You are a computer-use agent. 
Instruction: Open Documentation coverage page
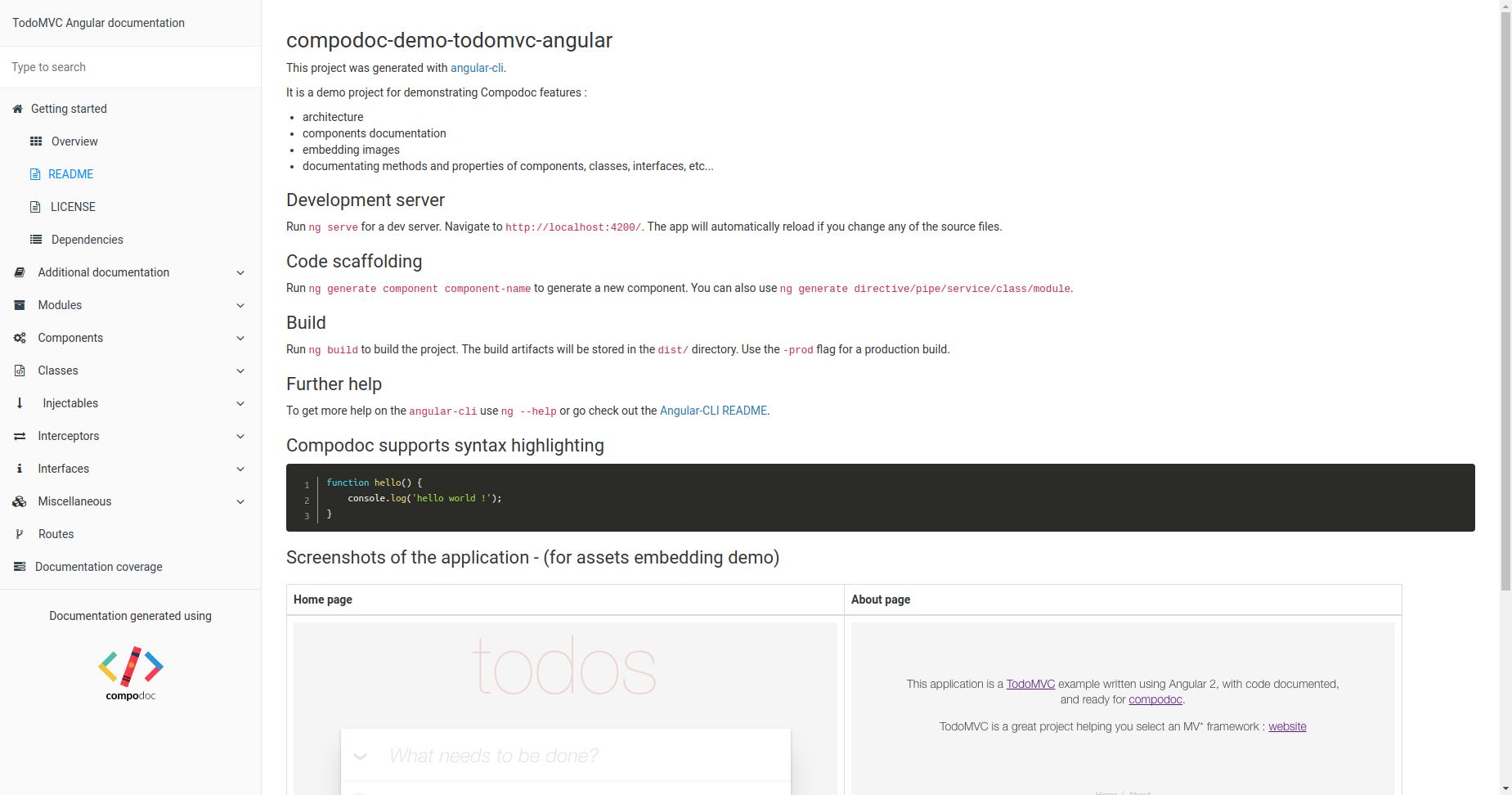pyautogui.click(x=98, y=567)
